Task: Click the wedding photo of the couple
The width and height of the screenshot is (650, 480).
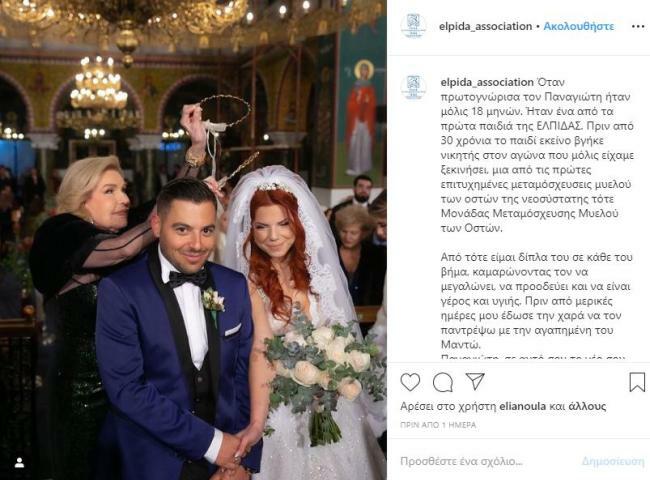Action: tap(193, 240)
